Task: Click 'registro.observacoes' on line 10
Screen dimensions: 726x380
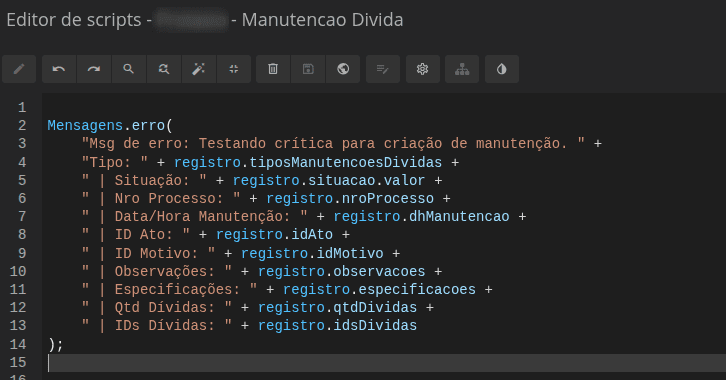Action: point(341,272)
